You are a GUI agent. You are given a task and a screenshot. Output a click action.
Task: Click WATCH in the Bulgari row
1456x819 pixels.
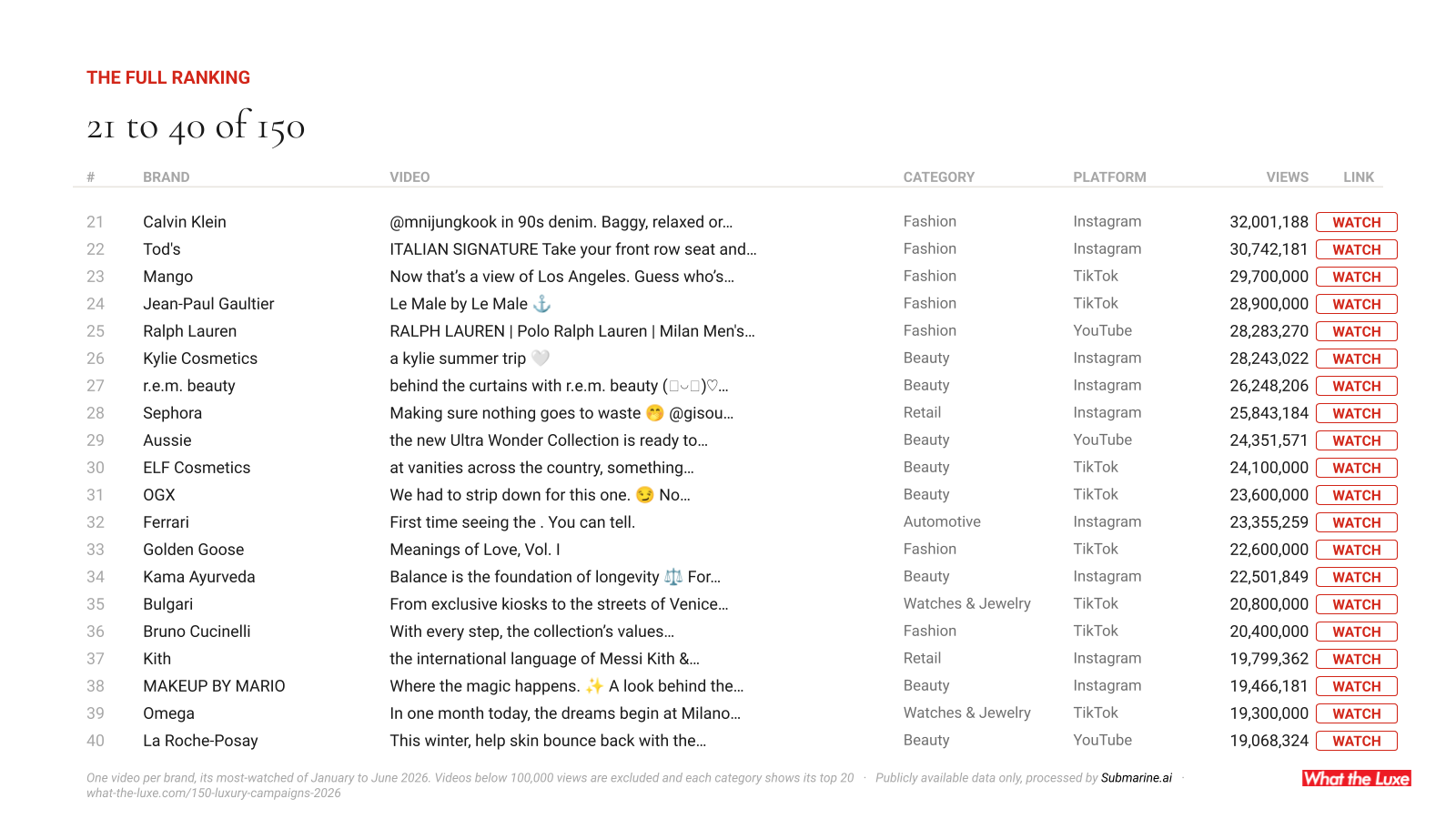[1356, 604]
